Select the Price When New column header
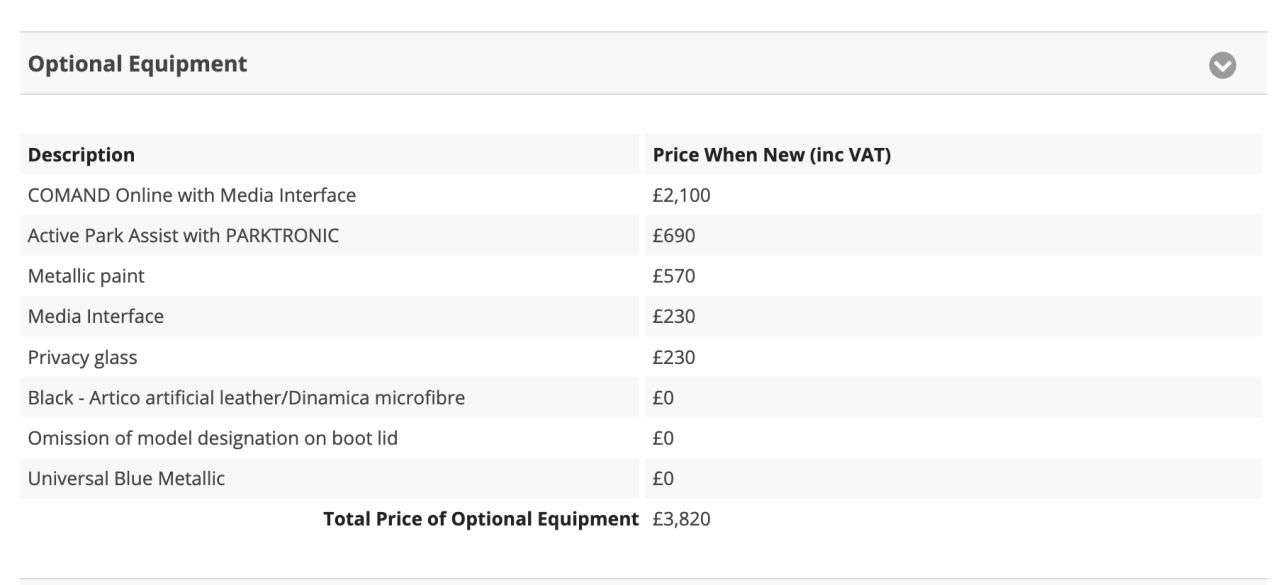This screenshot has height=585, width=1280. [x=771, y=155]
